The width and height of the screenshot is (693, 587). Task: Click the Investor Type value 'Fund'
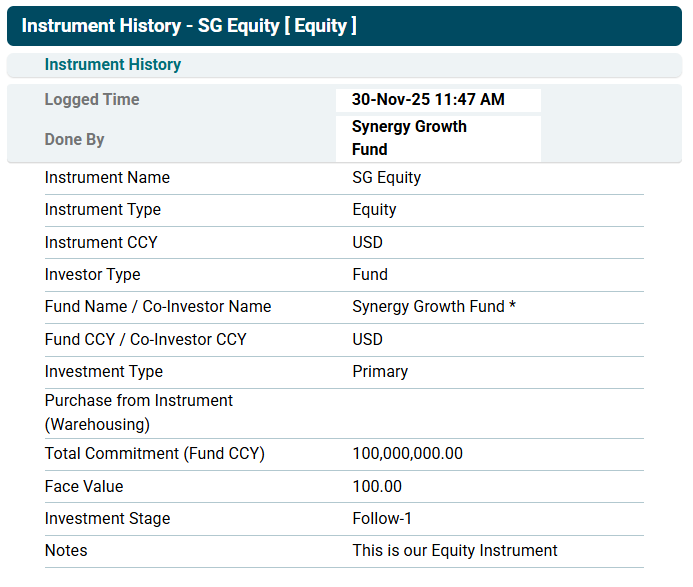[x=370, y=275]
